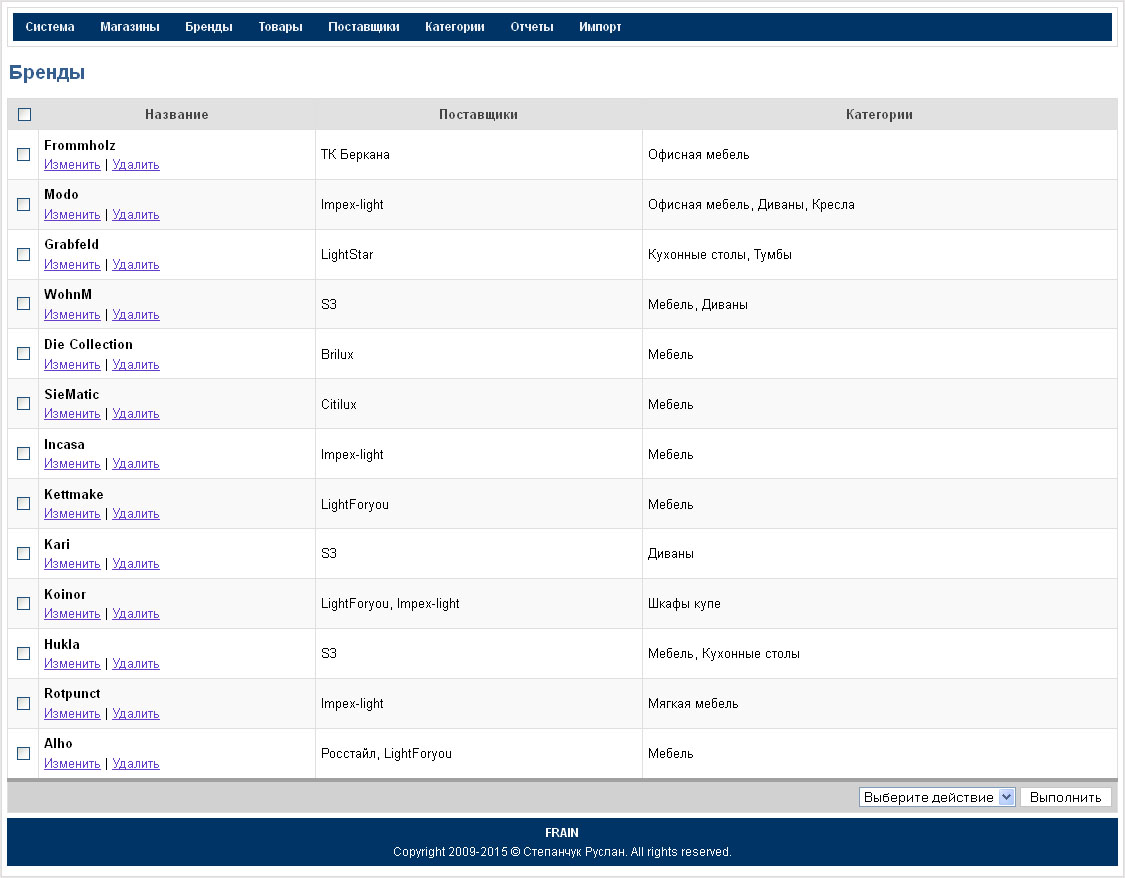
Task: Check the Frommholz row checkbox
Action: (24, 154)
